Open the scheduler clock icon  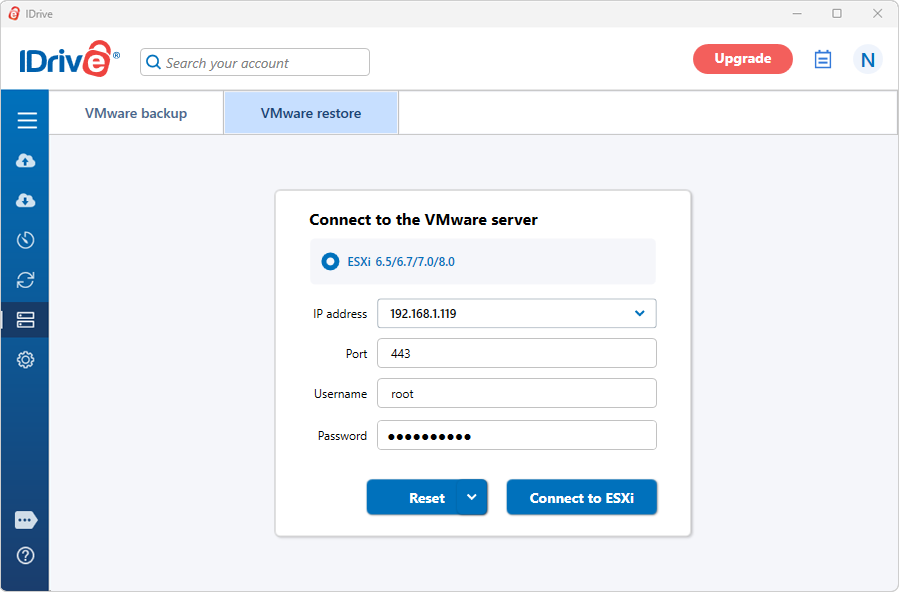(x=25, y=240)
